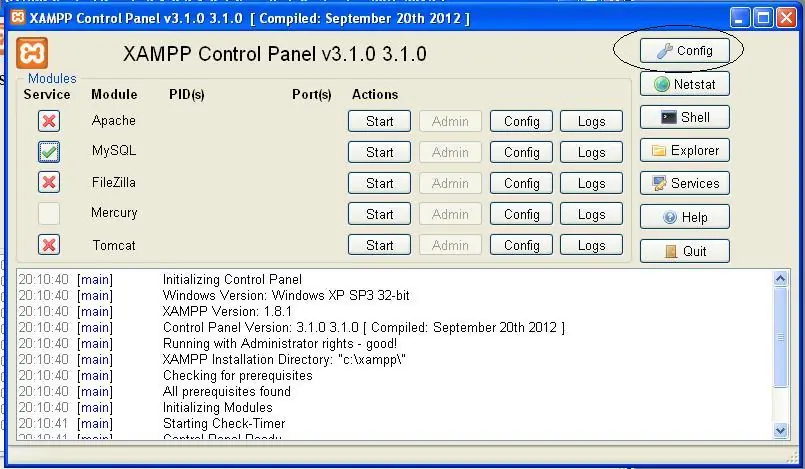View Logs for FileZilla

tap(591, 183)
